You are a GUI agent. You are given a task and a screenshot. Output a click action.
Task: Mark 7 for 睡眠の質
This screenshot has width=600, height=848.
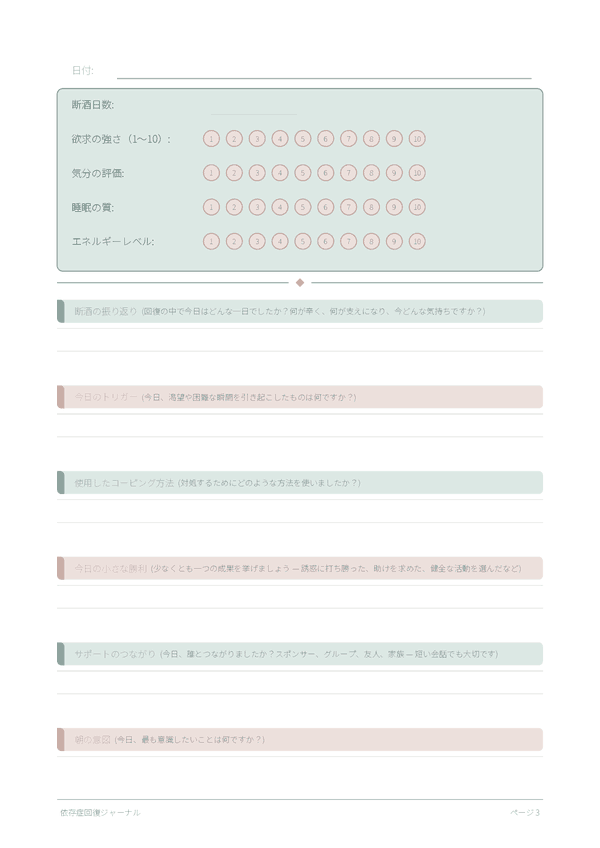click(x=348, y=207)
